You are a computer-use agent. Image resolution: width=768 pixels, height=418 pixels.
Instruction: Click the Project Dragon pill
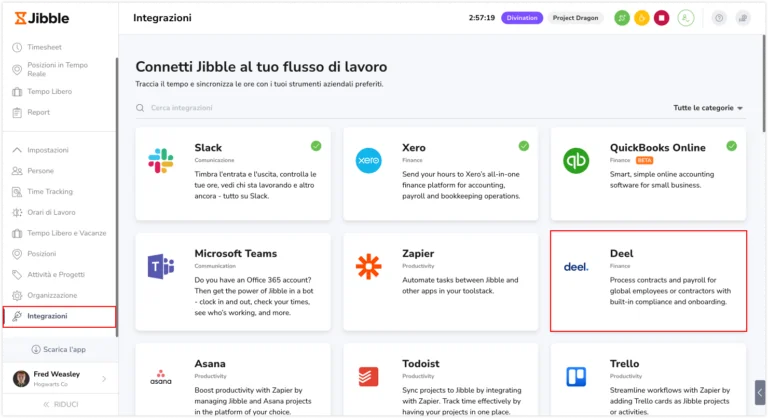[575, 18]
